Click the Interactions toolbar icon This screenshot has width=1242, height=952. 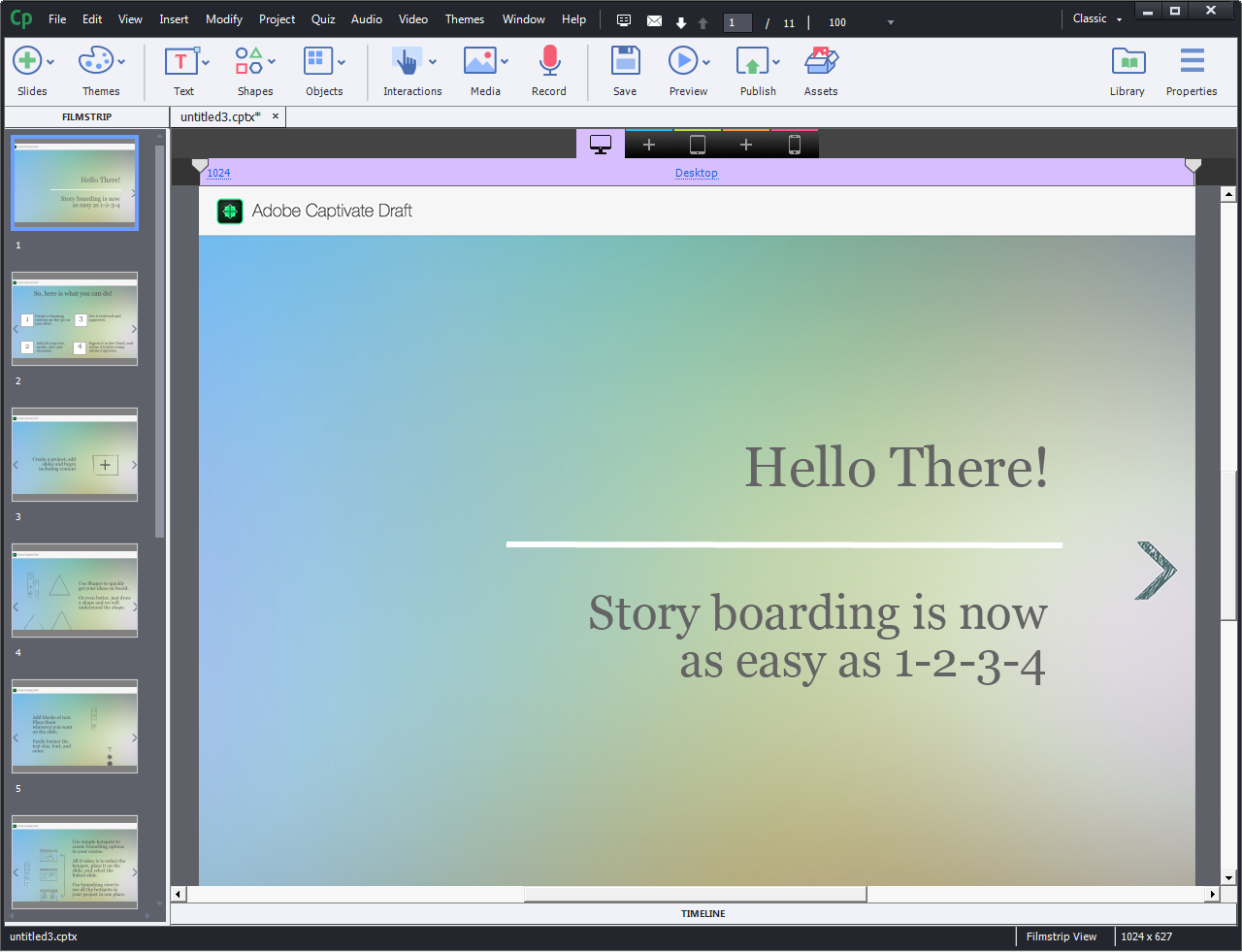click(407, 62)
